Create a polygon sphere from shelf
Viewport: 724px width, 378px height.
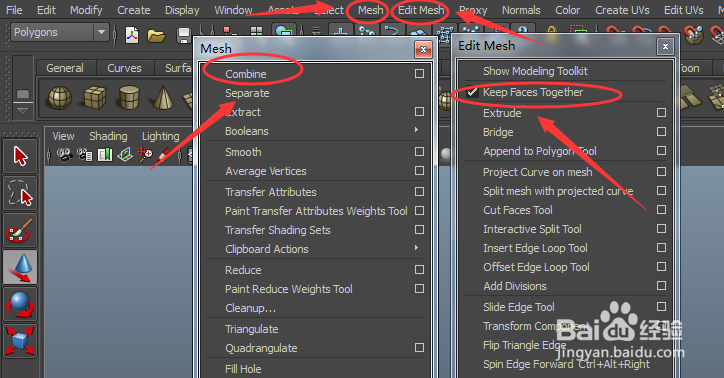(x=60, y=98)
